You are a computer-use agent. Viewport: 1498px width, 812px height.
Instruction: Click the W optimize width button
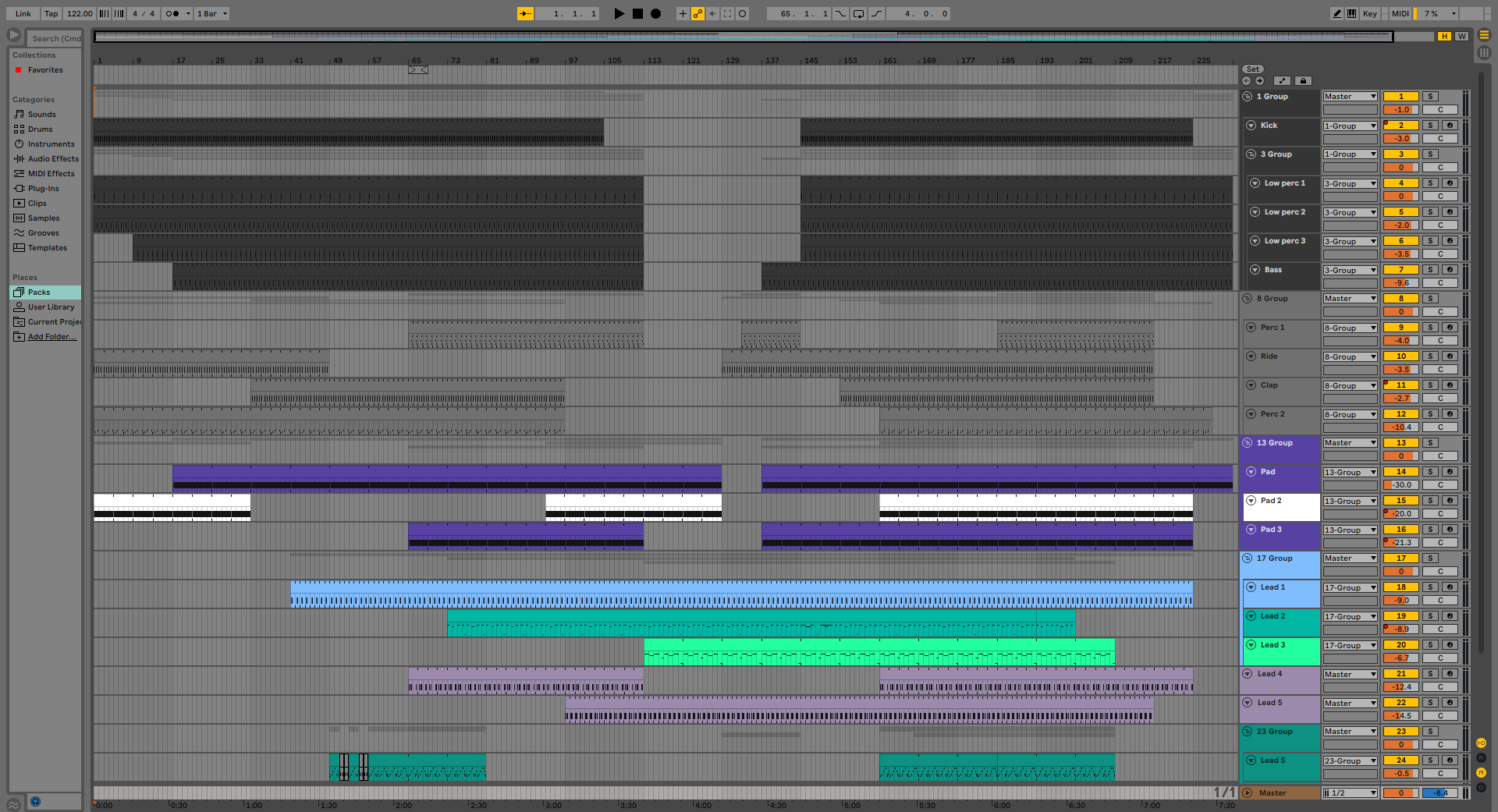(x=1461, y=36)
